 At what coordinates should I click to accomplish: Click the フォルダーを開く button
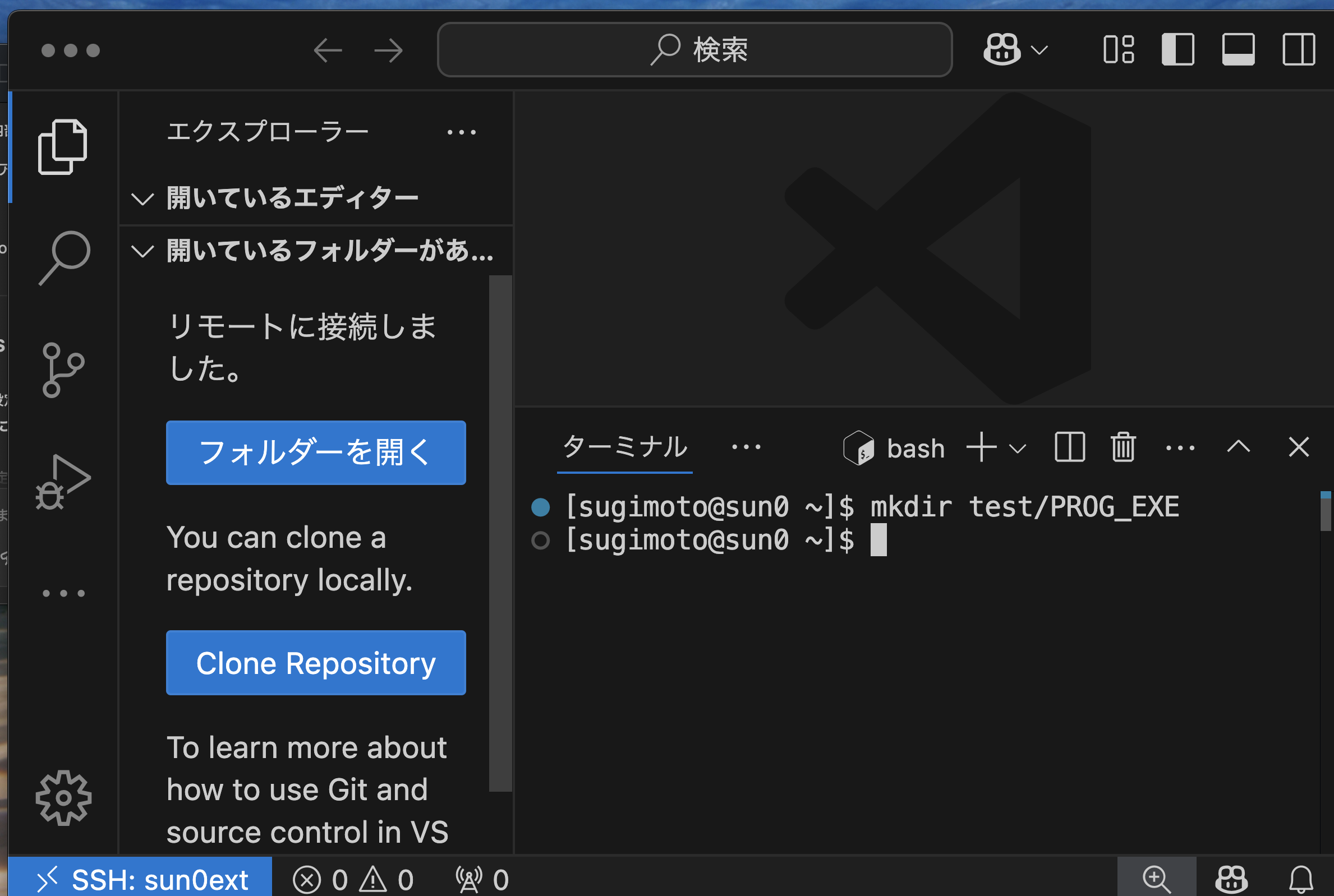316,452
